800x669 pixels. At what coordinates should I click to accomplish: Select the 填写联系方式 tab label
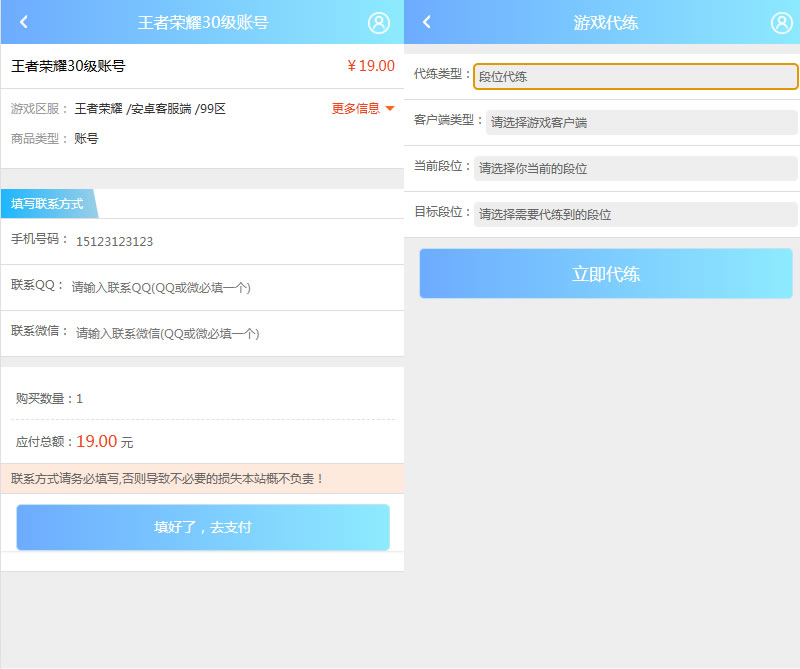click(49, 204)
